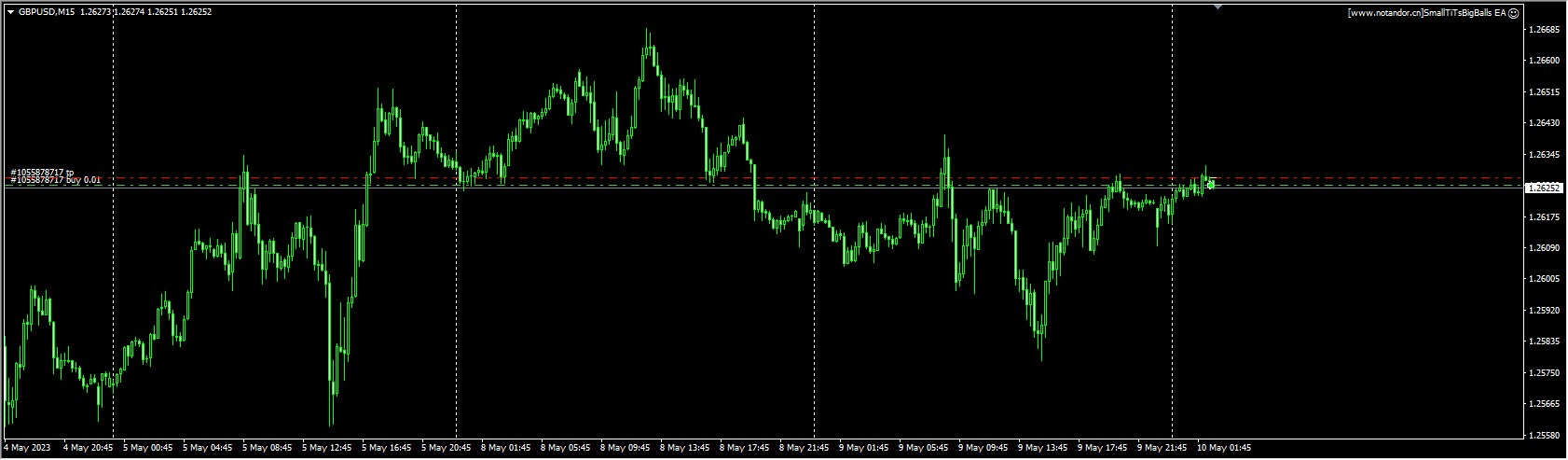
Task: Click the 8 May 05:45 time label
Action: pos(565,449)
